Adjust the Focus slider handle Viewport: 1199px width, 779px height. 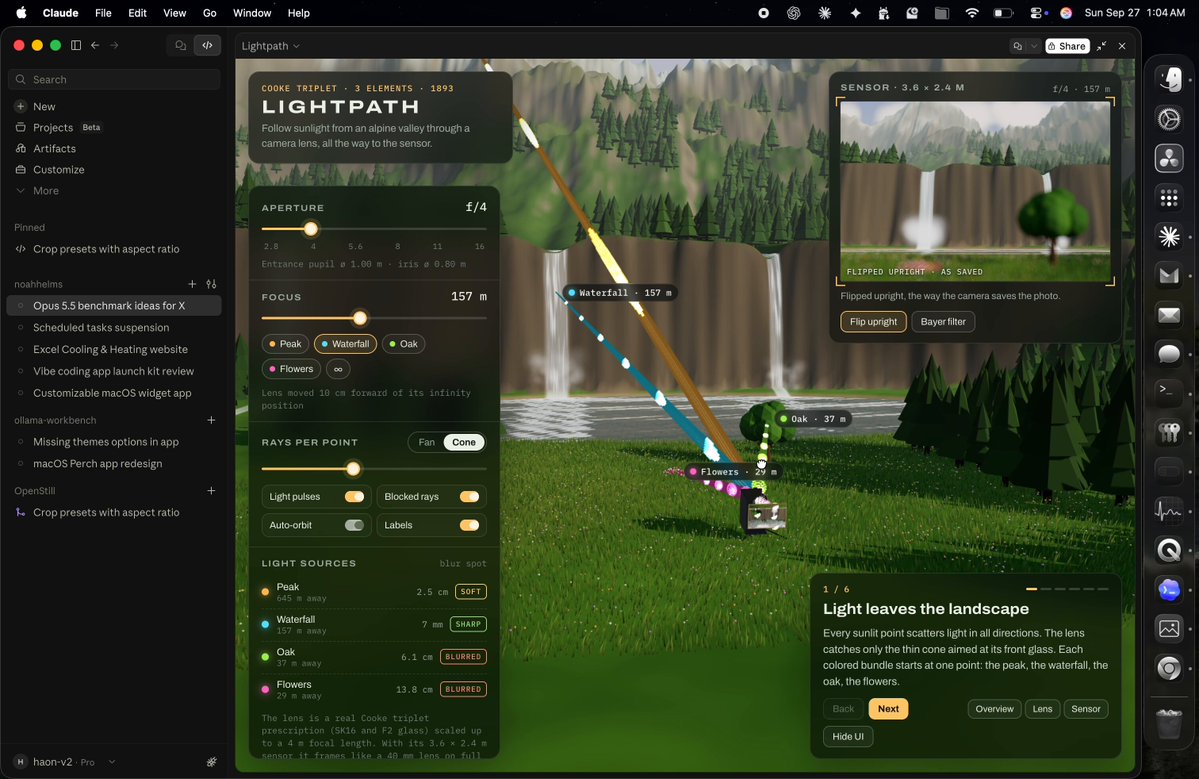click(359, 318)
